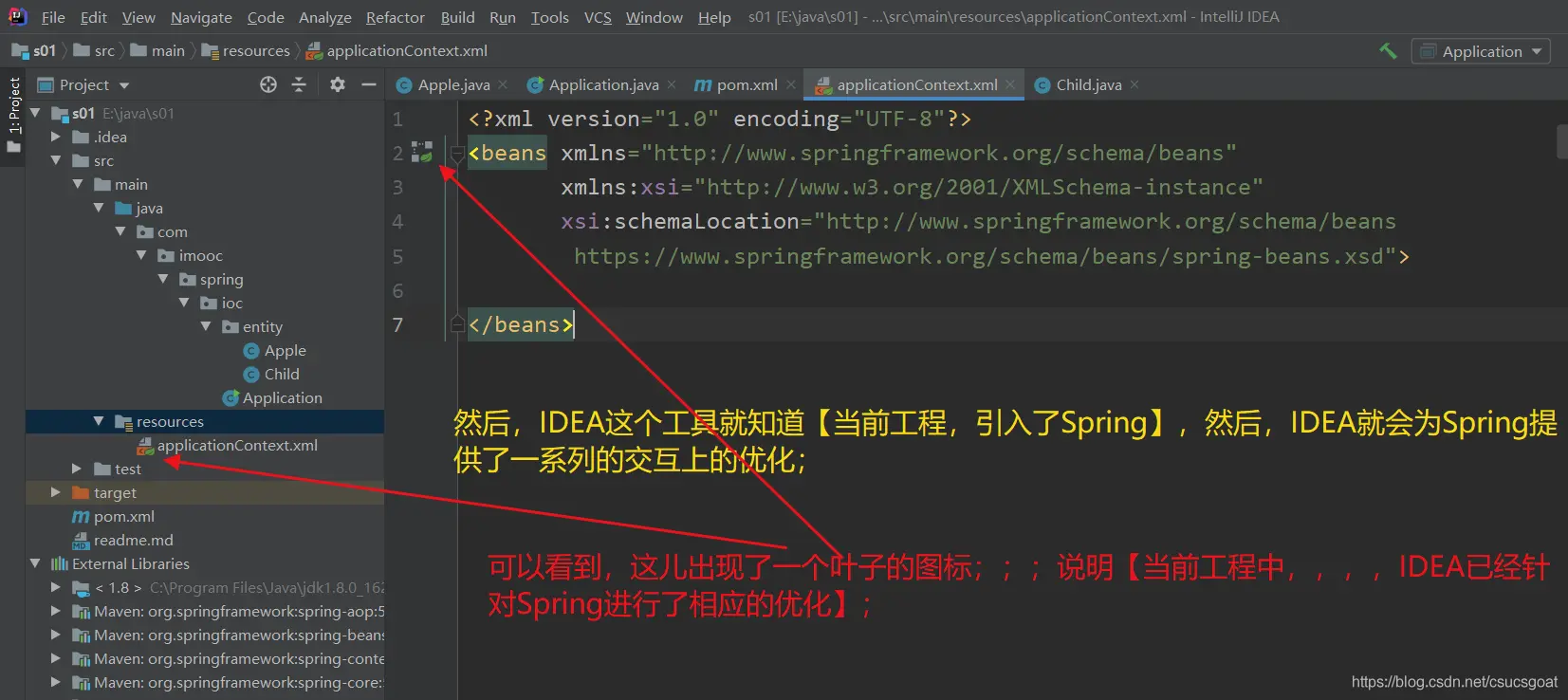
Task: Click the Build Project hammer icon
Action: point(1388,51)
